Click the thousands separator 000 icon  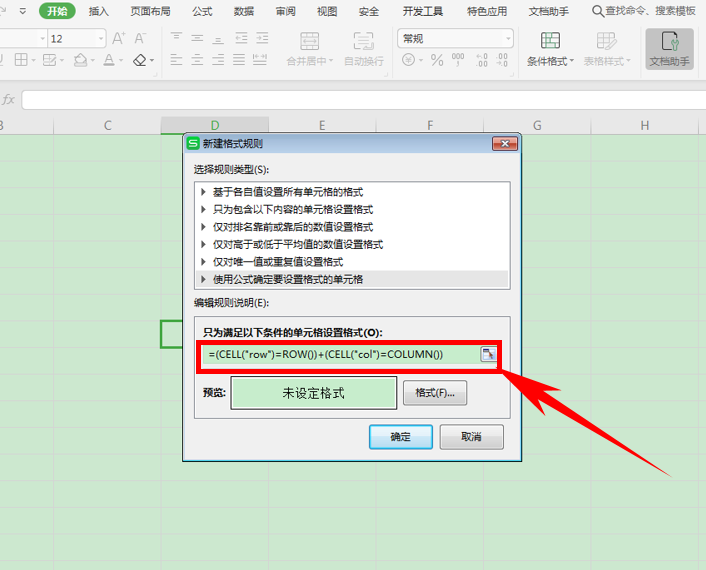(x=458, y=59)
